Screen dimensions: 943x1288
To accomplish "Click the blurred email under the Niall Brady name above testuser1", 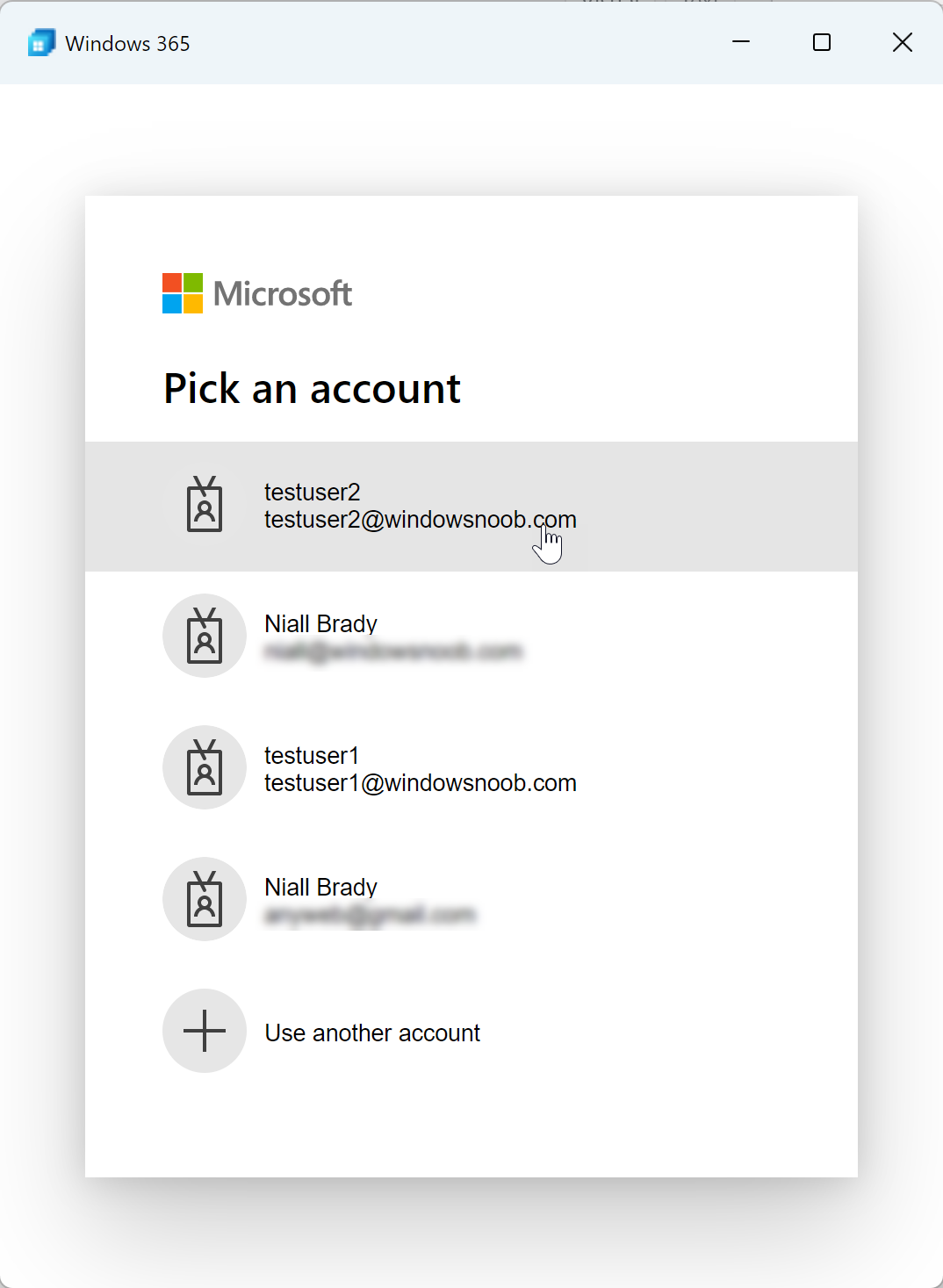I will [x=393, y=651].
